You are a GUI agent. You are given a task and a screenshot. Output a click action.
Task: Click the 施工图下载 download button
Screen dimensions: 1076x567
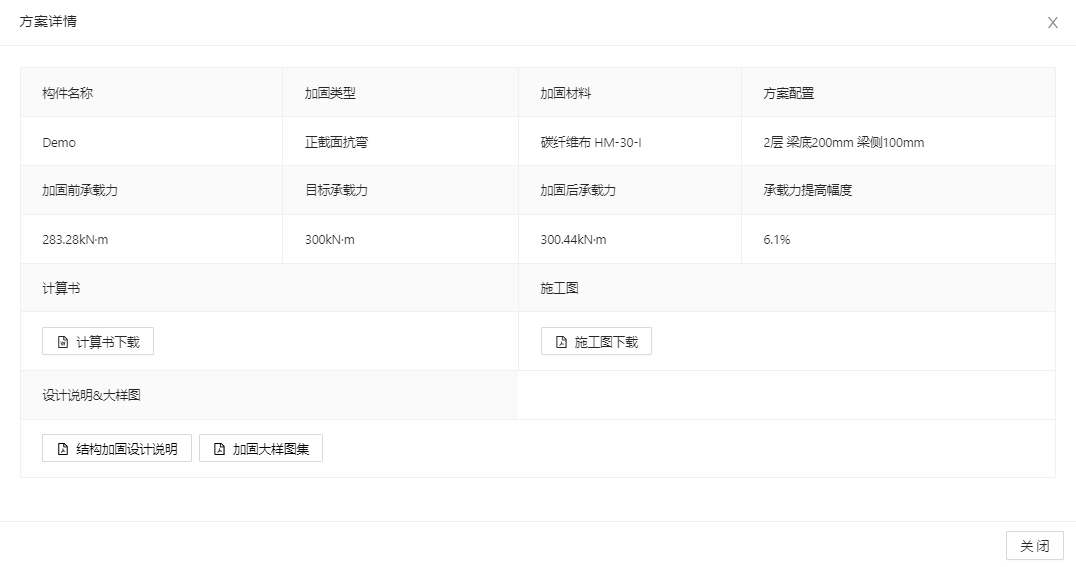596,341
